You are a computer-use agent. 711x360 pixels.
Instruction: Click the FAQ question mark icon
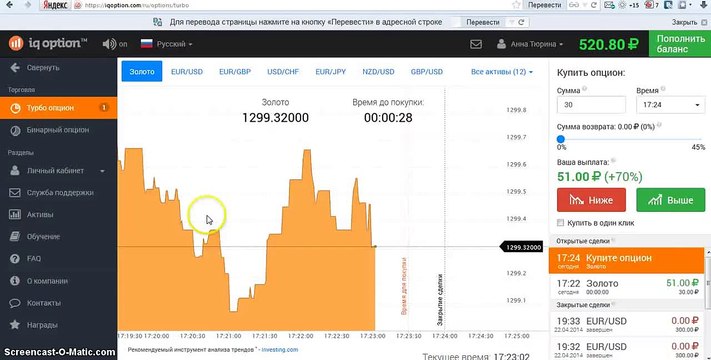15,258
